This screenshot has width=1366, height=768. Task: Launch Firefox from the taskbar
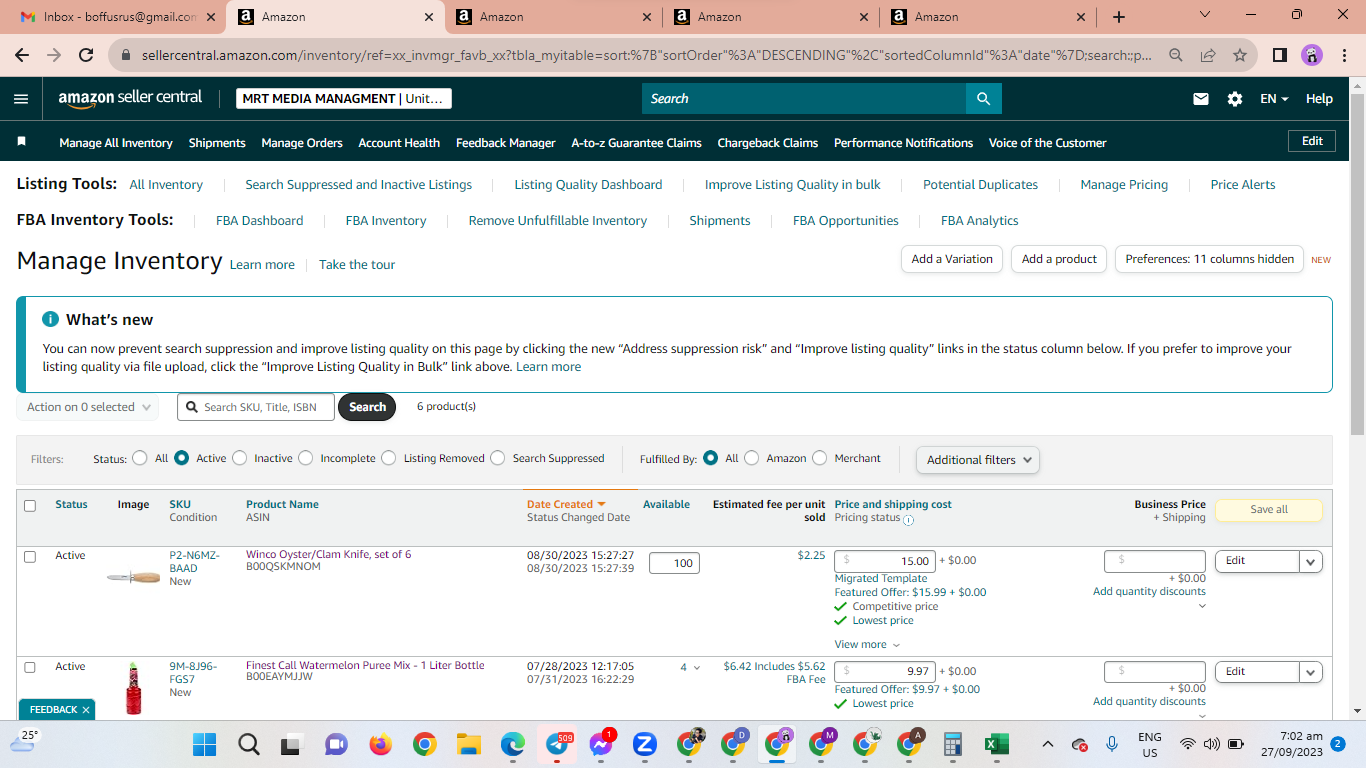tap(380, 744)
